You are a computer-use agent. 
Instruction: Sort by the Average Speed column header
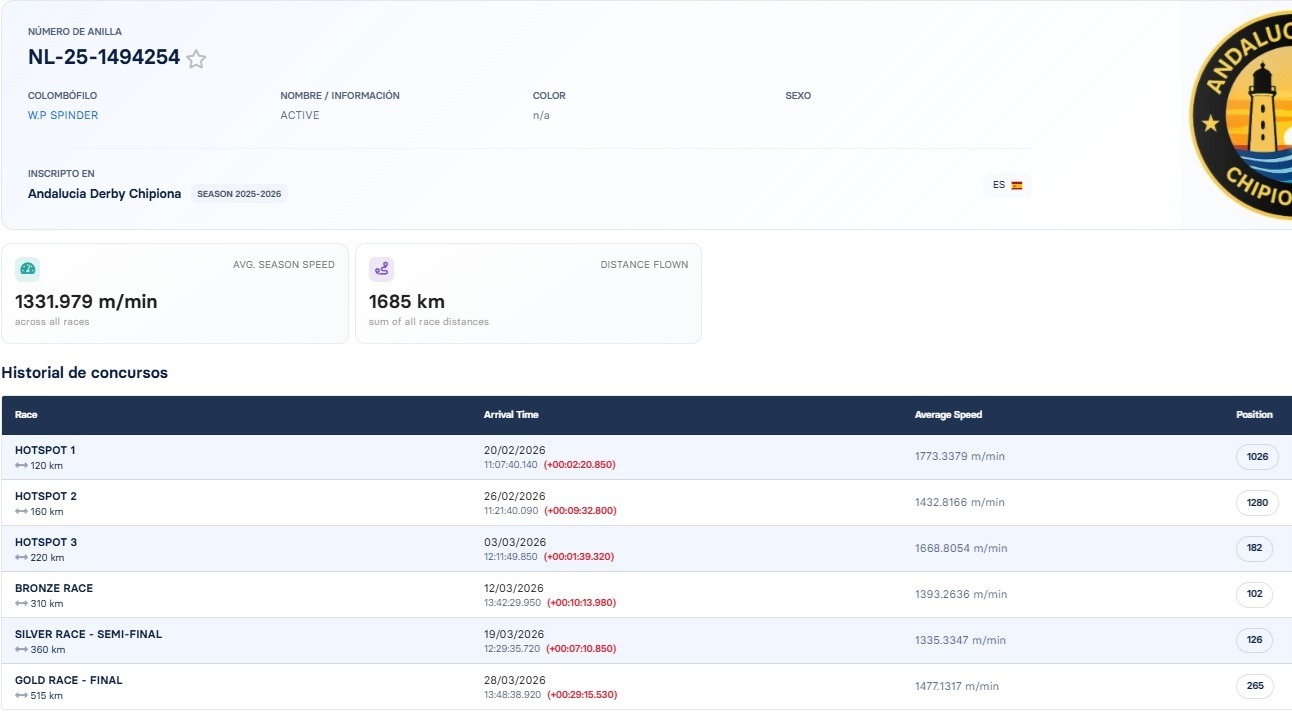pyautogui.click(x=948, y=415)
